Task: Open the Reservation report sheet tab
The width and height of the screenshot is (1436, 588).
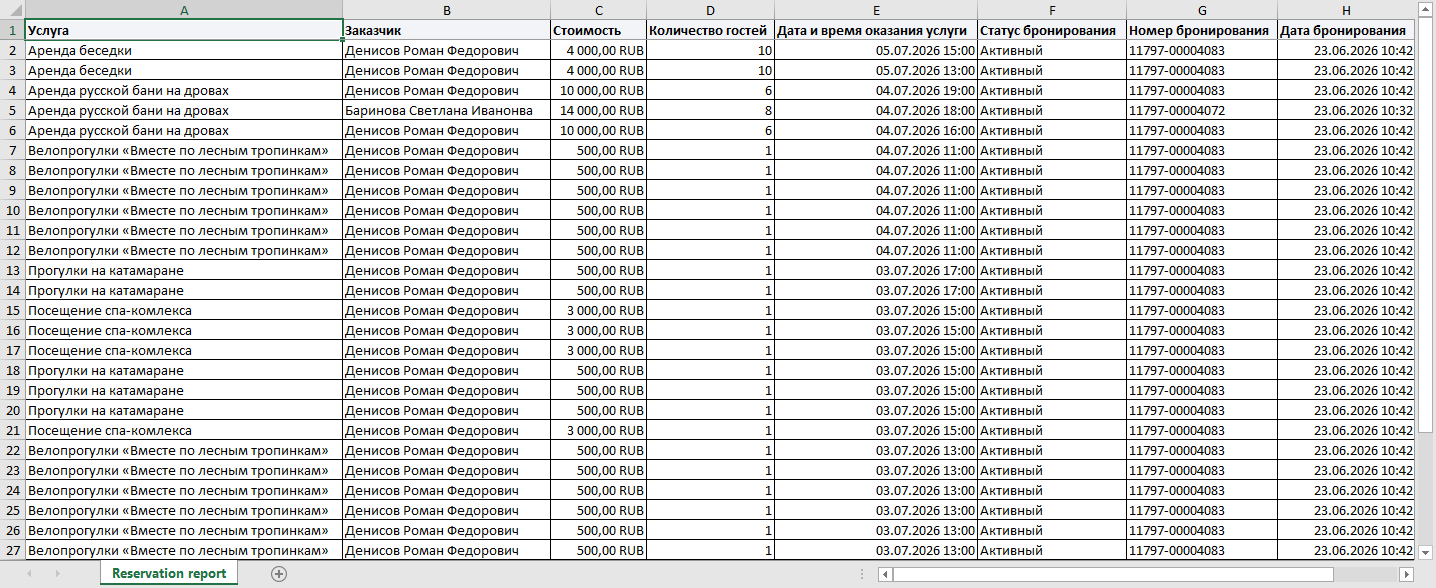Action: (169, 574)
